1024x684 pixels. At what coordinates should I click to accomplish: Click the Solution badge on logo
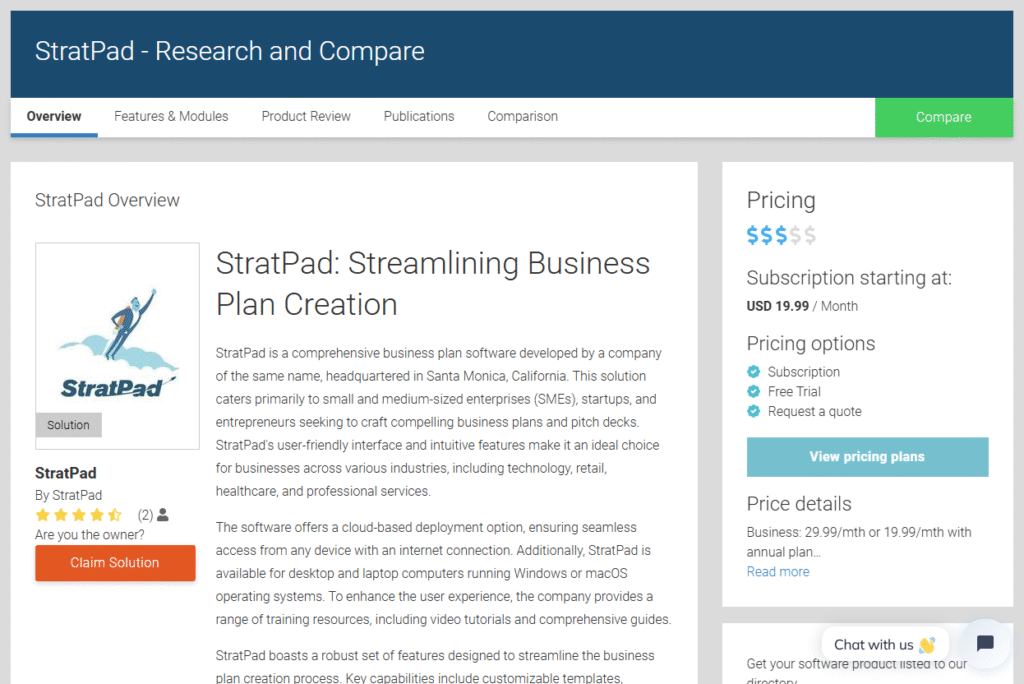(69, 425)
